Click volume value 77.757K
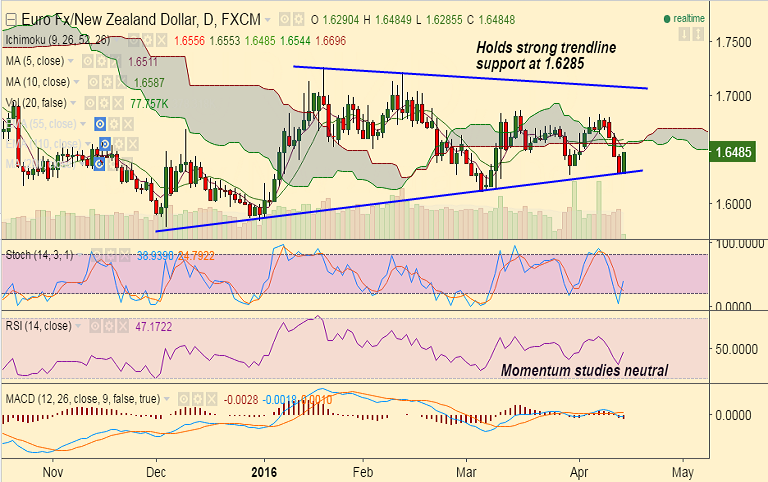The height and width of the screenshot is (482, 768). pos(149,104)
